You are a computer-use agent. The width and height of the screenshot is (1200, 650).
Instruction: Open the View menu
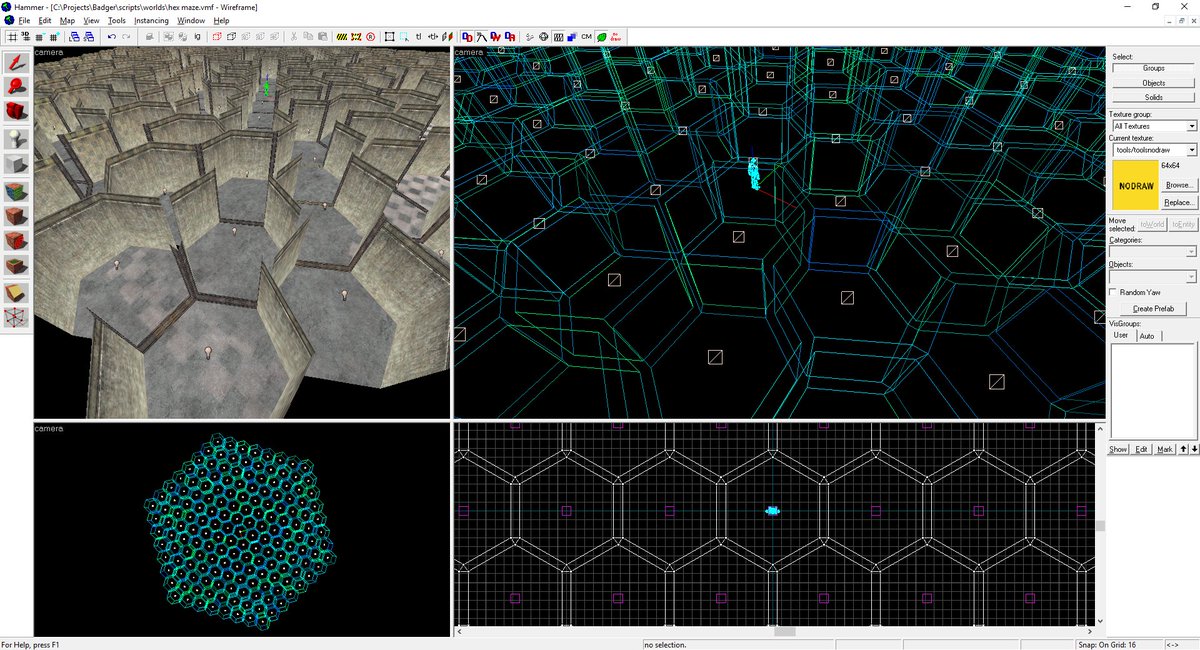coord(92,20)
